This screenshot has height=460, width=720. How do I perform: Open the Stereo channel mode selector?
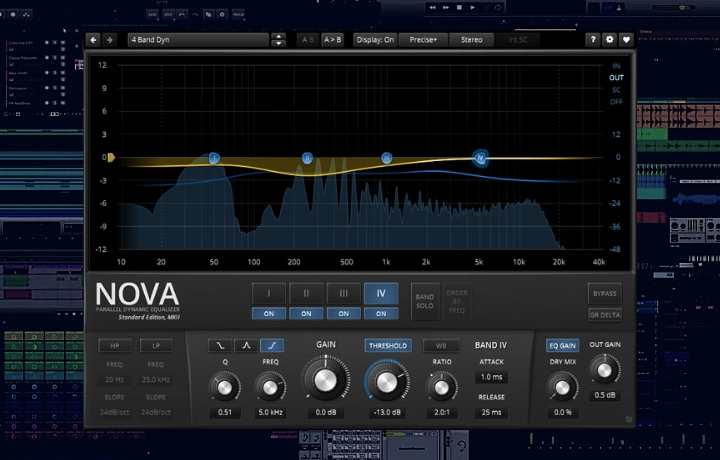click(x=472, y=40)
